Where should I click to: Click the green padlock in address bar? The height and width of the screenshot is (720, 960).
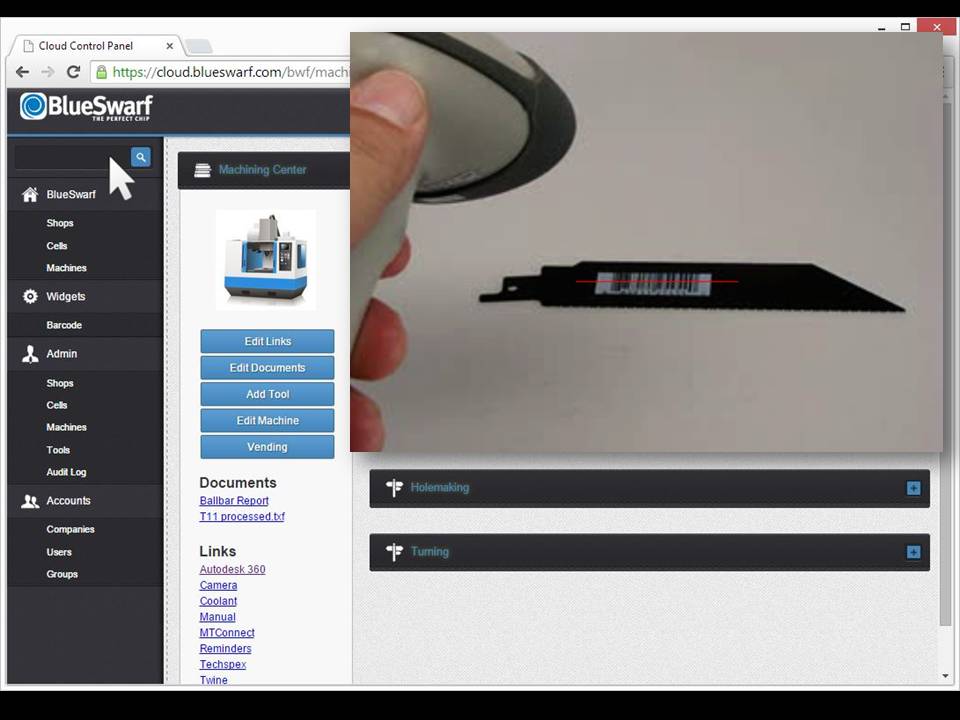pyautogui.click(x=102, y=72)
